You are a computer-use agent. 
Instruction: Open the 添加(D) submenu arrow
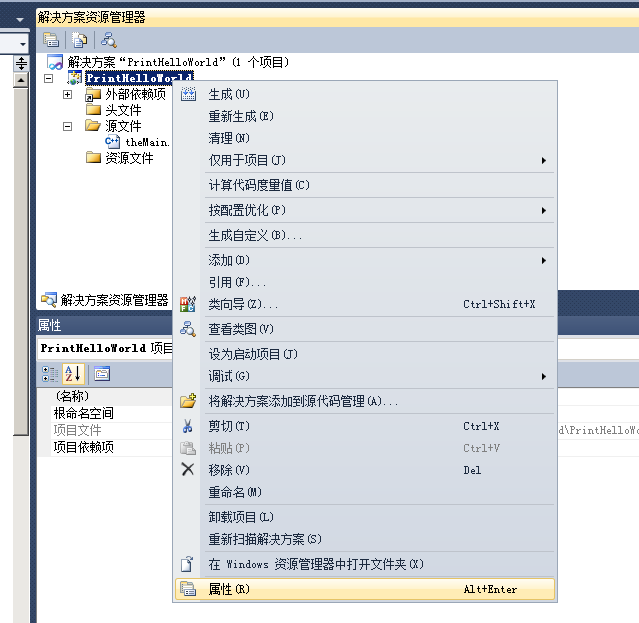pos(544,261)
